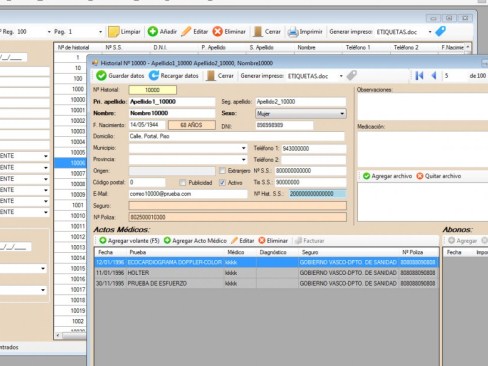
Task: Click the orange Seguro field
Action: 237,206
